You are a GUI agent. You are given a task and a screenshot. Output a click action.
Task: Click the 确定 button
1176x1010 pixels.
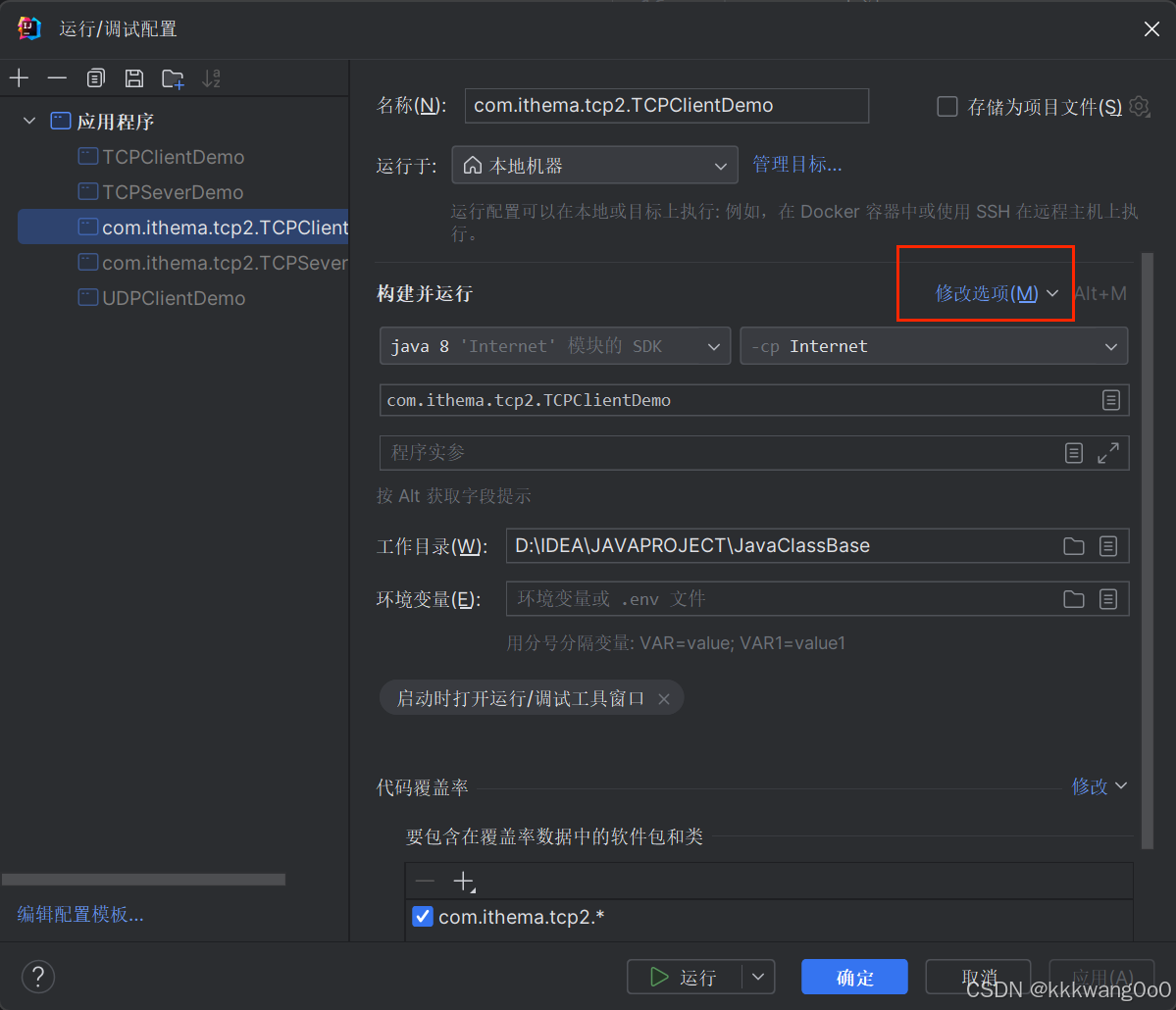click(854, 978)
